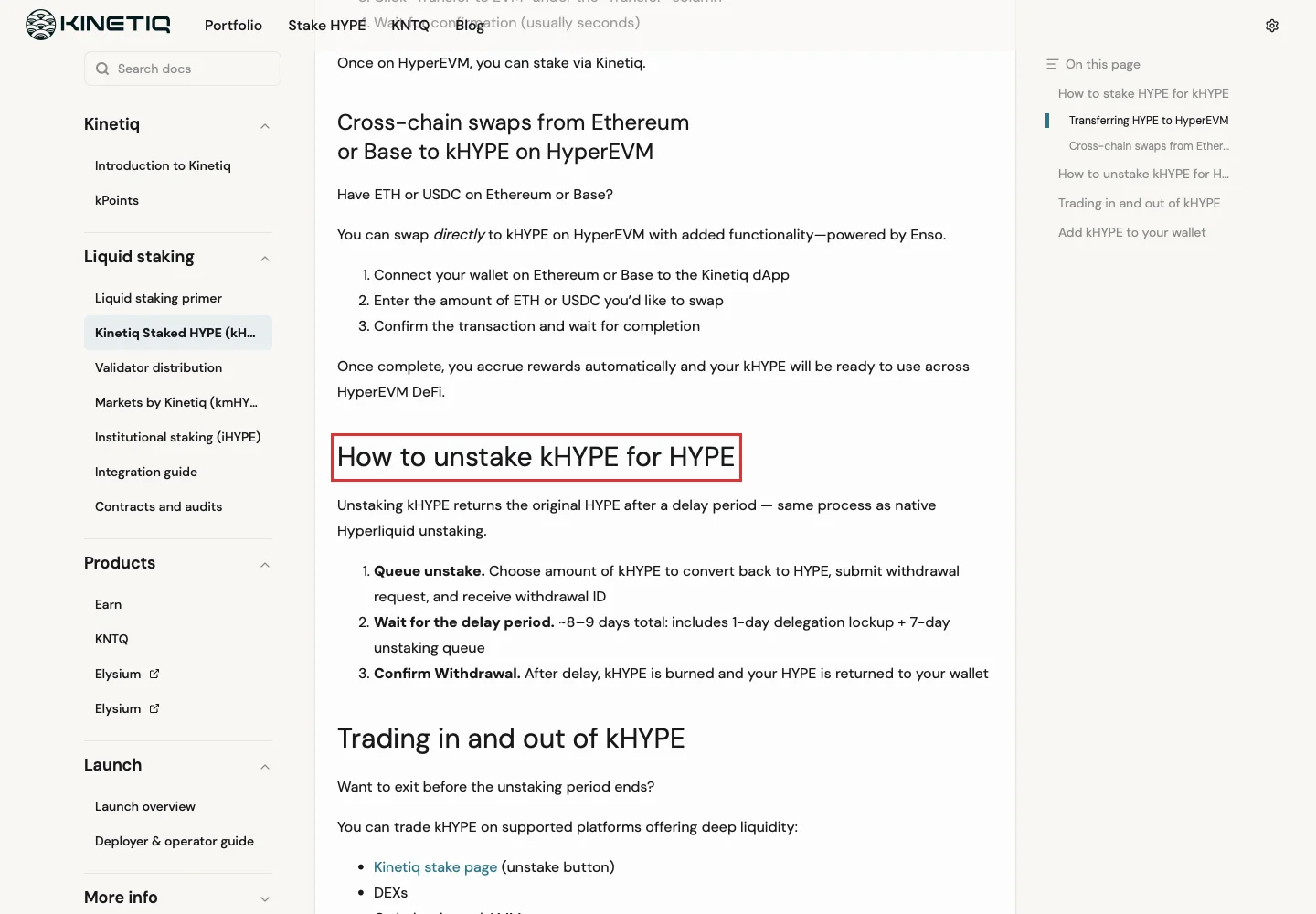The height and width of the screenshot is (914, 1316).
Task: Follow the Kinetiq stake page link
Action: (x=435, y=866)
